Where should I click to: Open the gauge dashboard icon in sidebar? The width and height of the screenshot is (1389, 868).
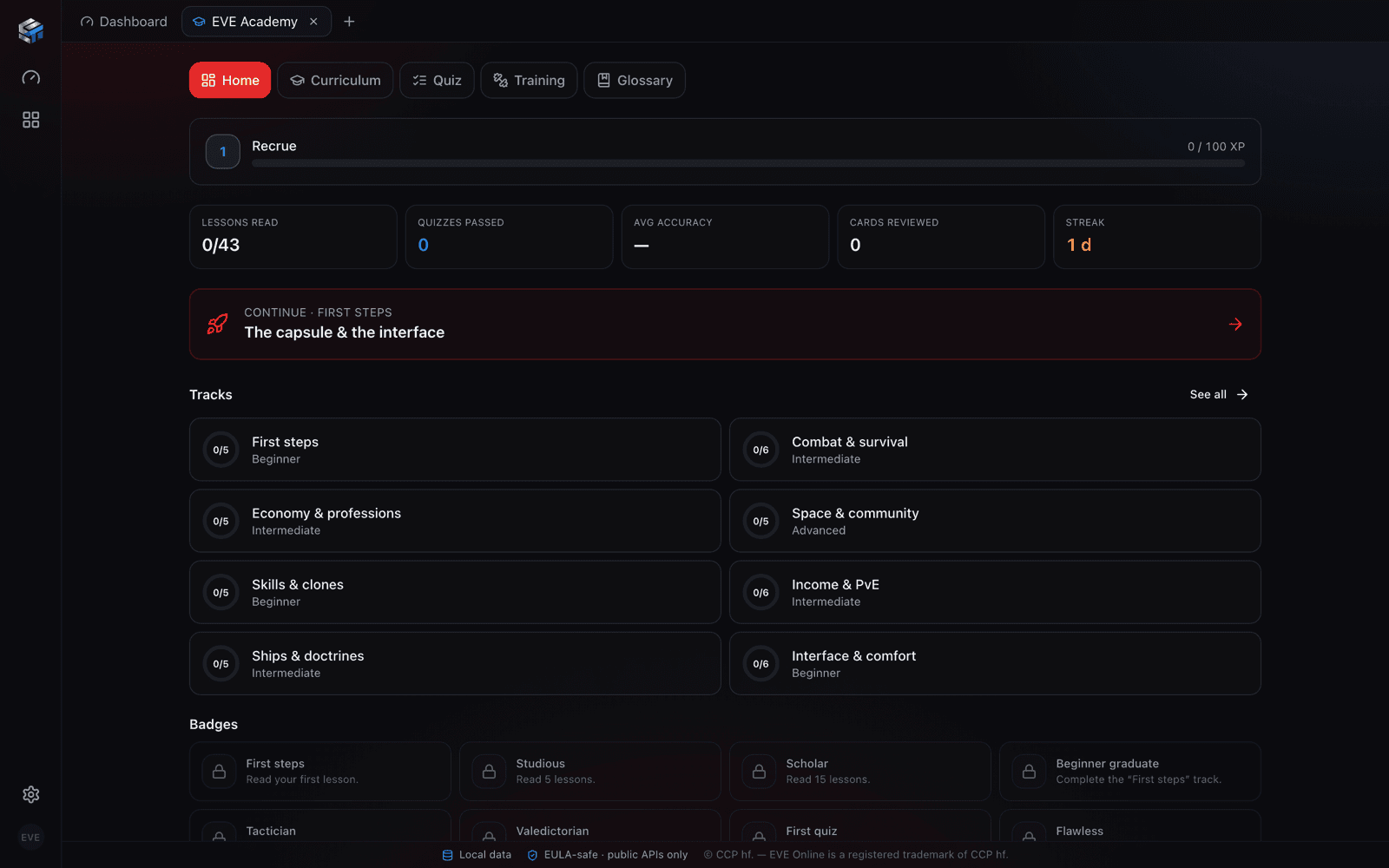(x=30, y=77)
